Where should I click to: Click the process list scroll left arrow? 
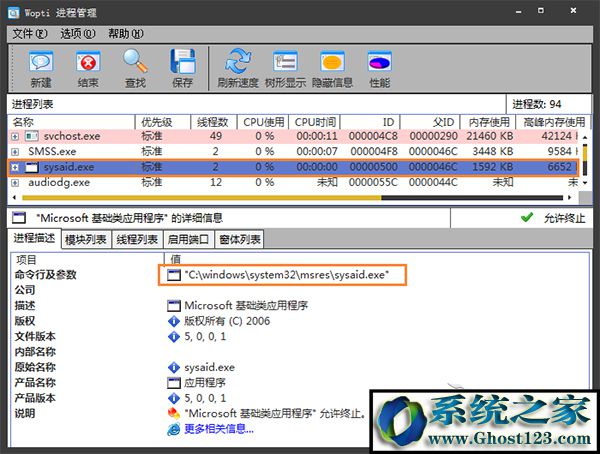pos(15,198)
